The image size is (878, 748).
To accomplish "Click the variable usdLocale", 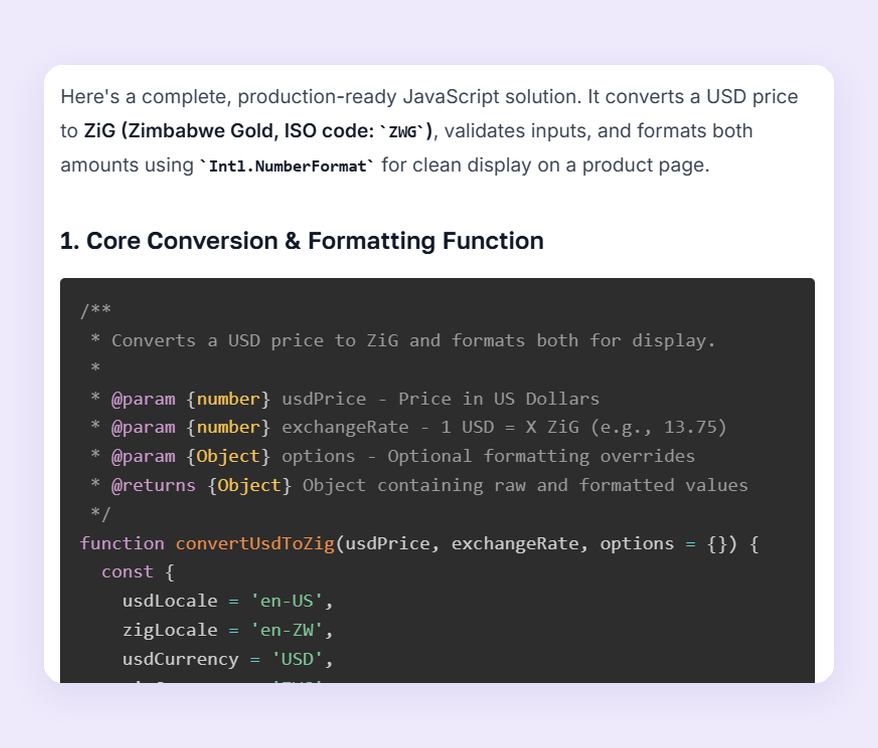I will tap(170, 601).
